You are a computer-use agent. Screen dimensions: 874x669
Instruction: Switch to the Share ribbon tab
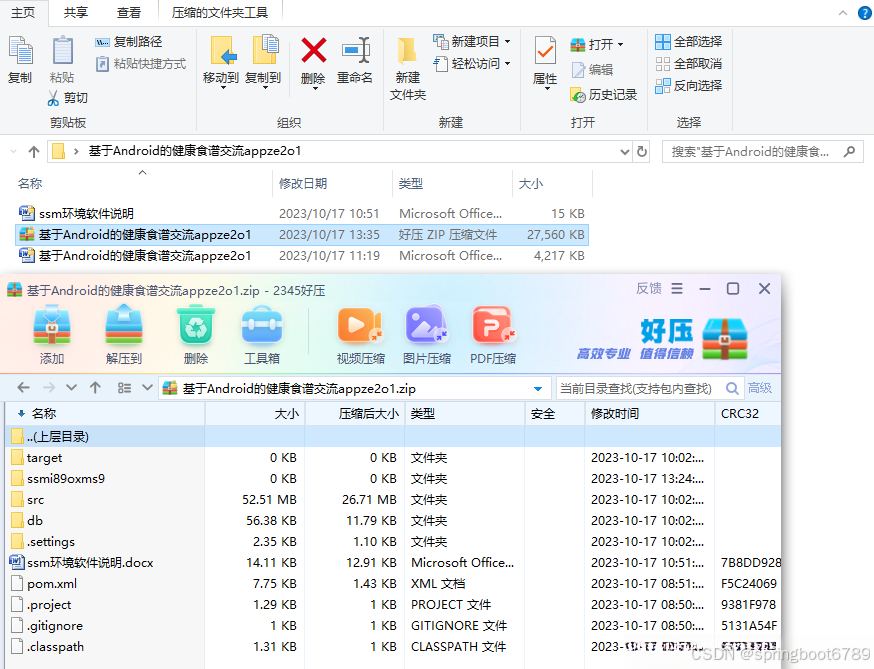pyautogui.click(x=76, y=12)
